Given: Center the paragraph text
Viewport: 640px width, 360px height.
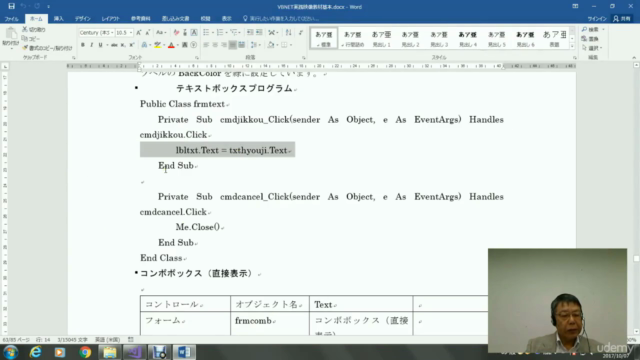Looking at the screenshot, I should [215, 45].
